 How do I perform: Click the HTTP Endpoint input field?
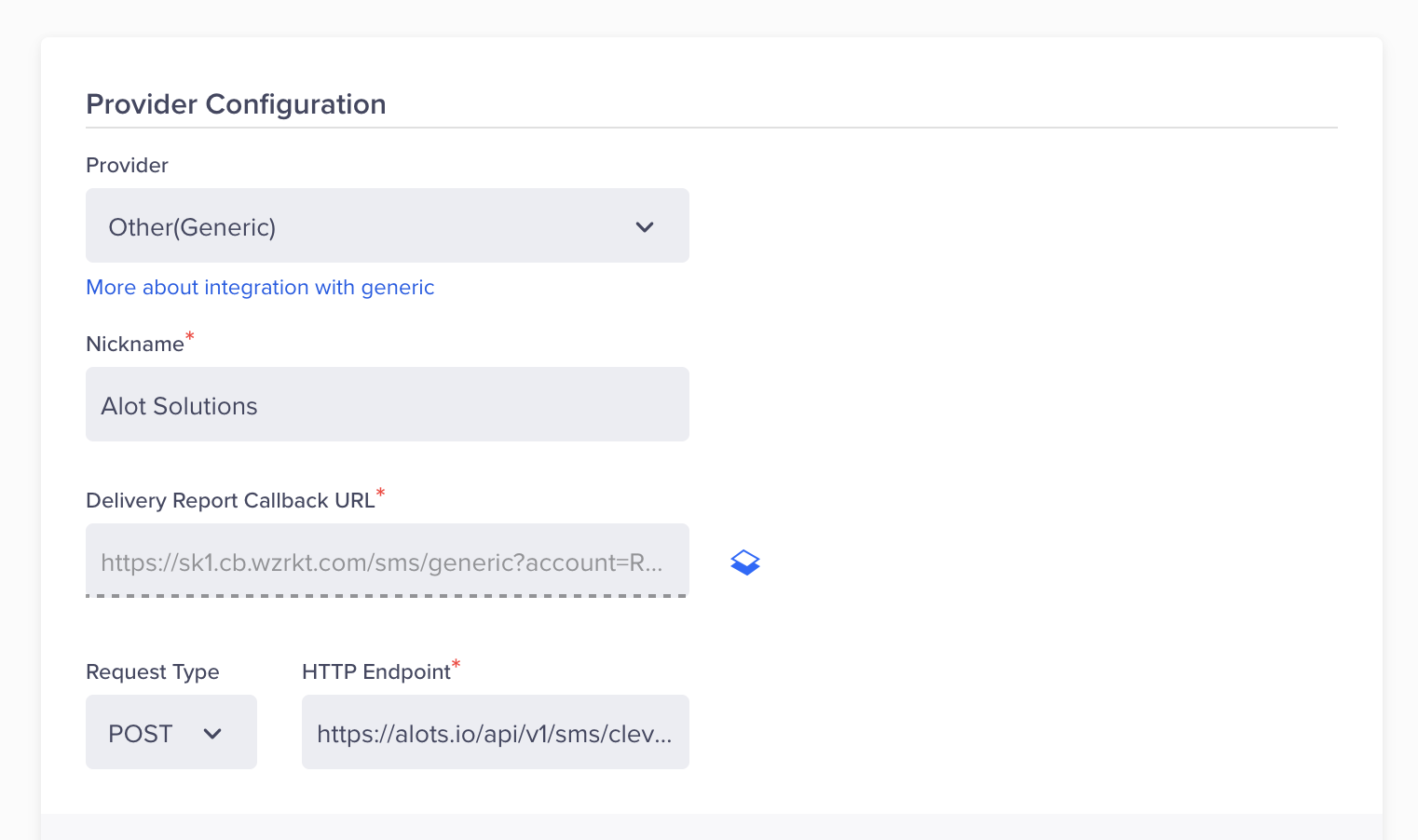click(x=496, y=732)
